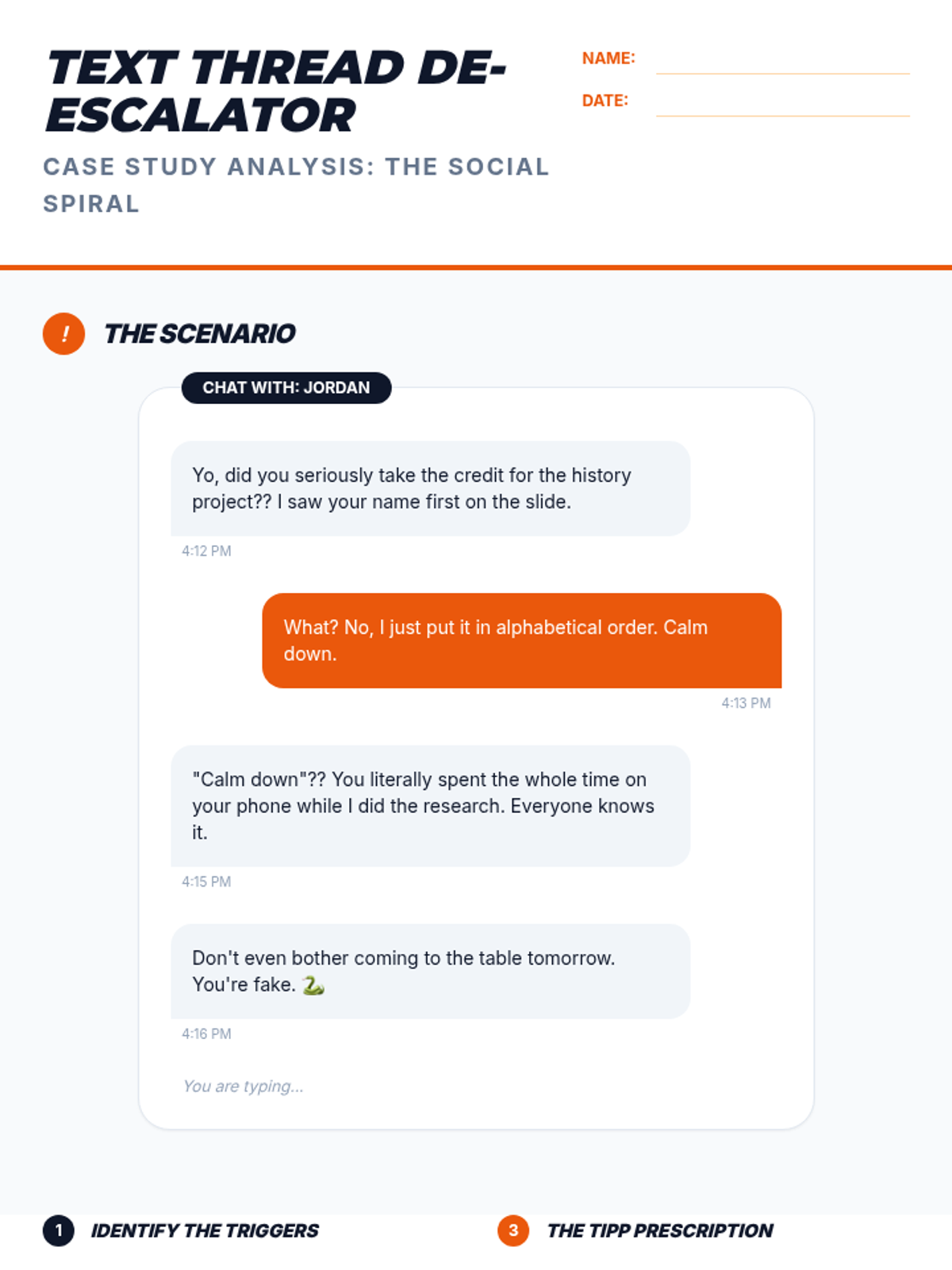Click the snake emoji in Jordan's message
Image resolution: width=952 pixels, height=1270 pixels.
point(313,985)
